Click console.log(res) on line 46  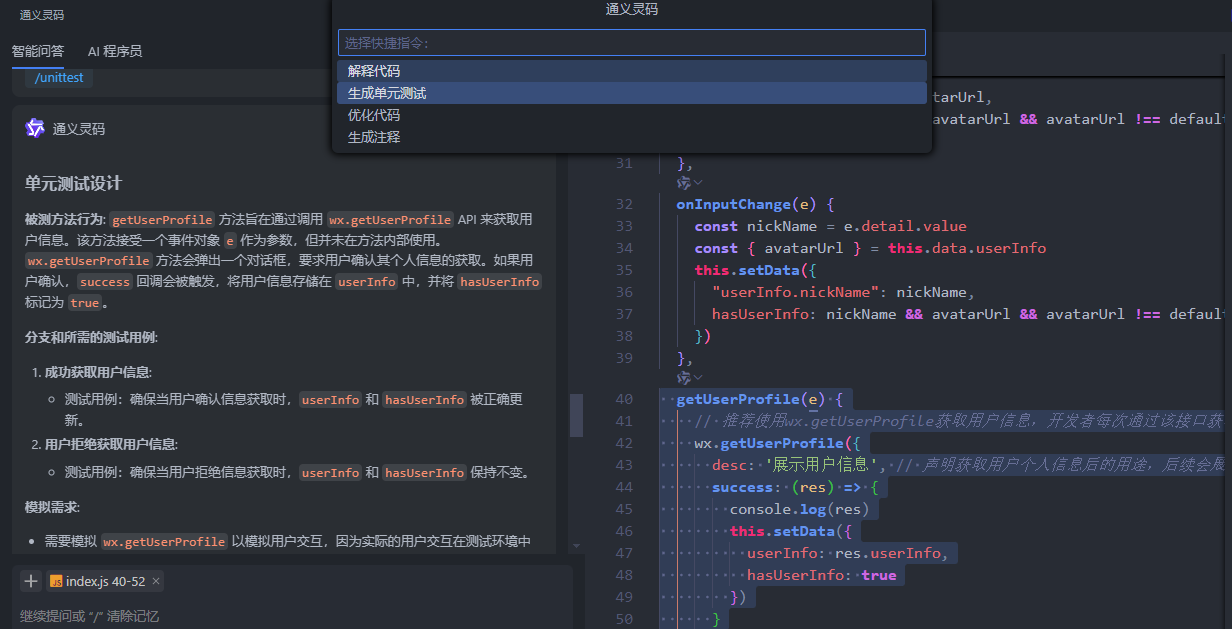799,509
